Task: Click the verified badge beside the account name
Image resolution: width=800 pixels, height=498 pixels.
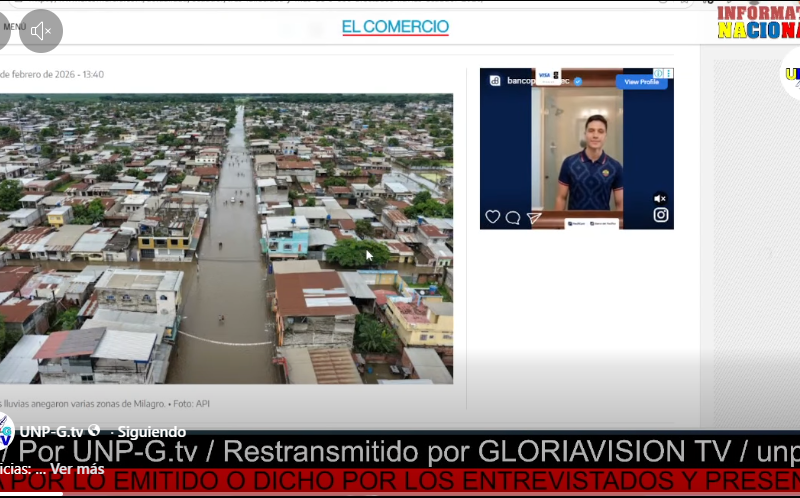Action: point(577,81)
